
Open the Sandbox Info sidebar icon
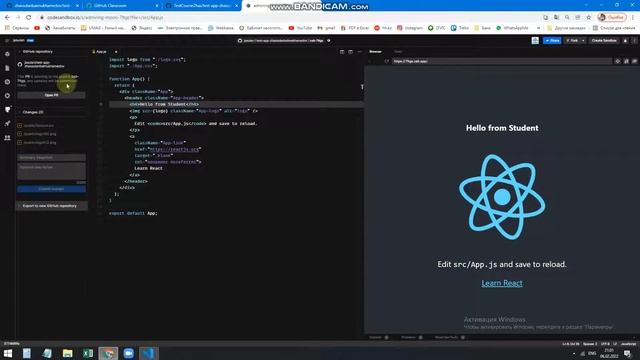[x=7, y=54]
